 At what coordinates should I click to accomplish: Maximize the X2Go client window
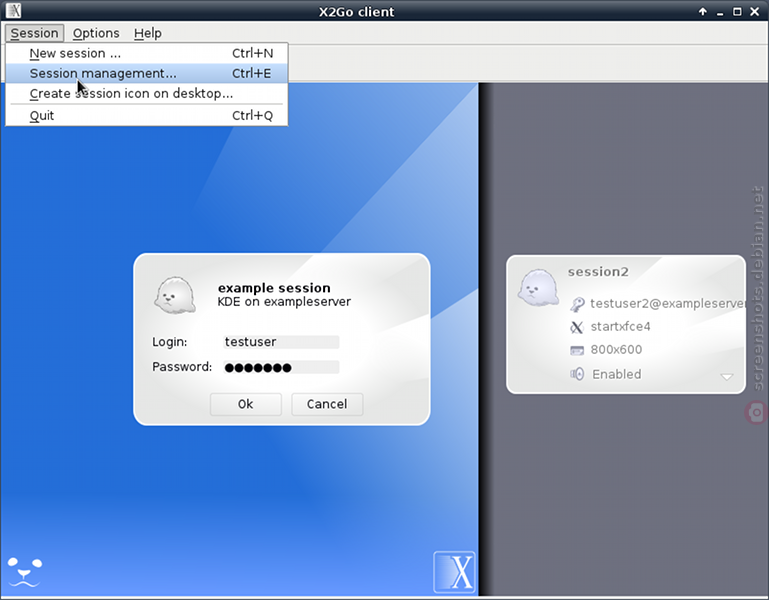point(737,11)
